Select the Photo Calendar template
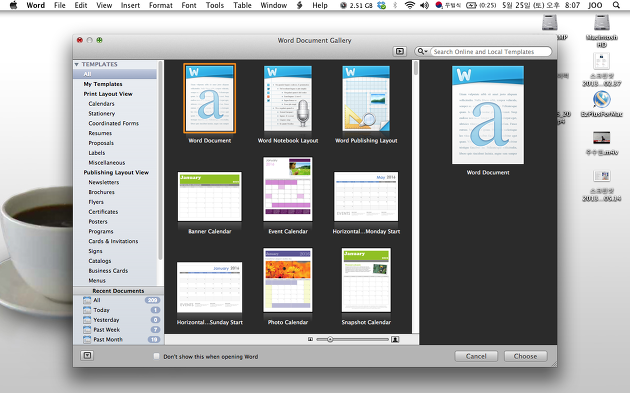The height and width of the screenshot is (393, 630). [x=288, y=280]
